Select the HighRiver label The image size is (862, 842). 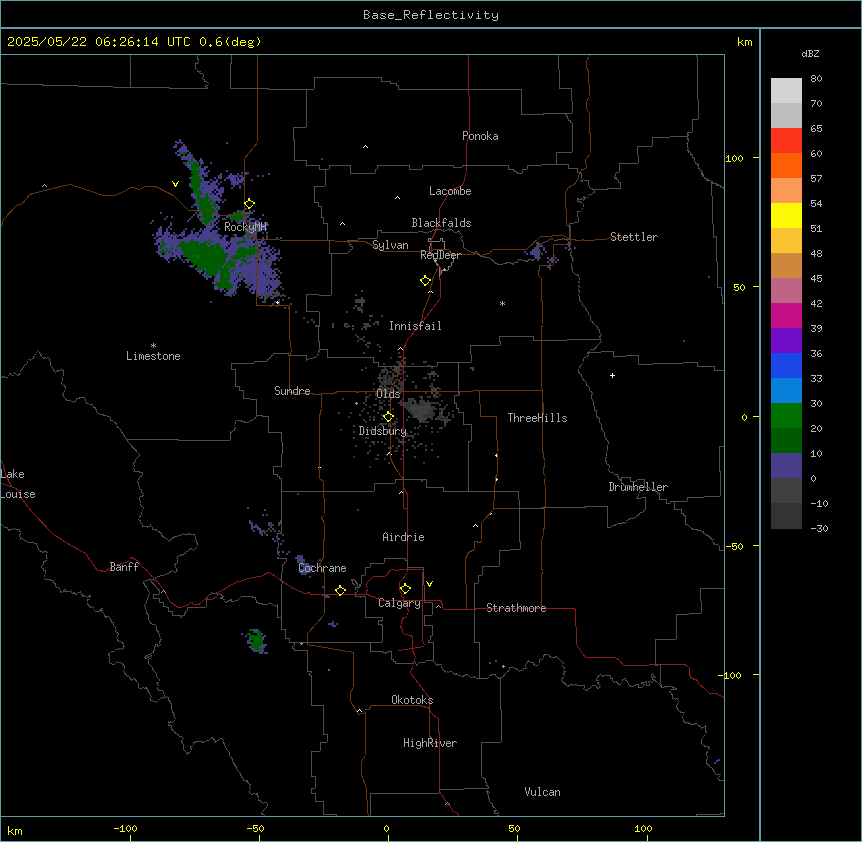coord(430,743)
